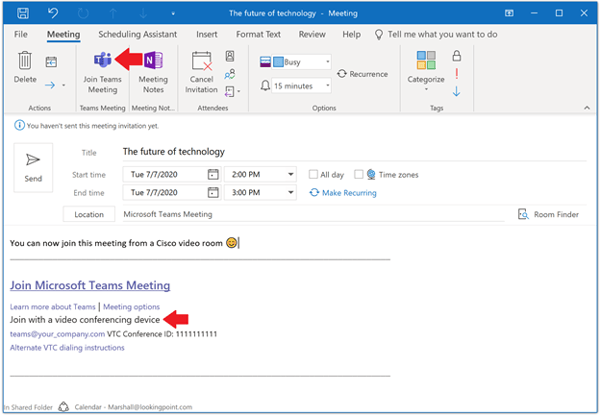Open the Review ribbon tab
Screen dimensions: 600x415
click(x=312, y=34)
